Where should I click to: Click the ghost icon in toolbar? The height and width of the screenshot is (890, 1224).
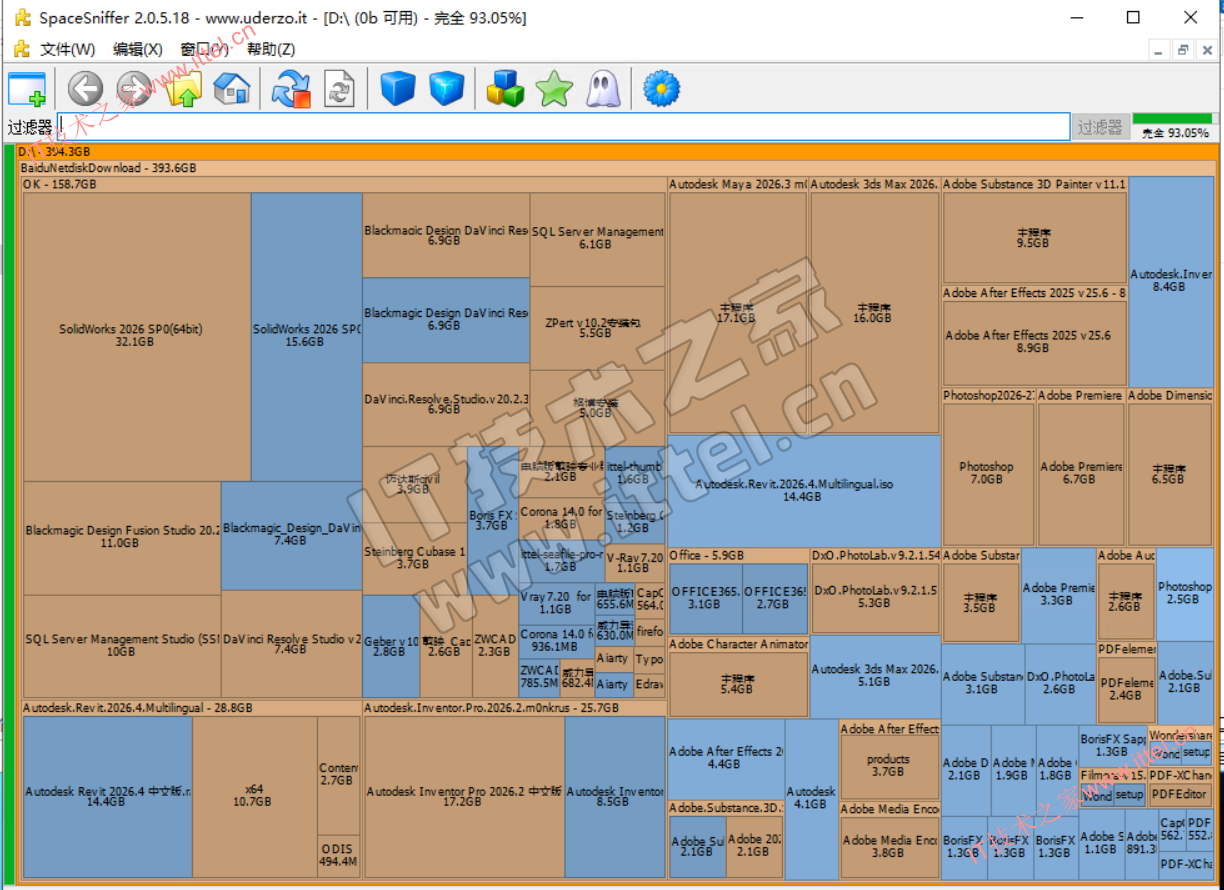pyautogui.click(x=602, y=89)
